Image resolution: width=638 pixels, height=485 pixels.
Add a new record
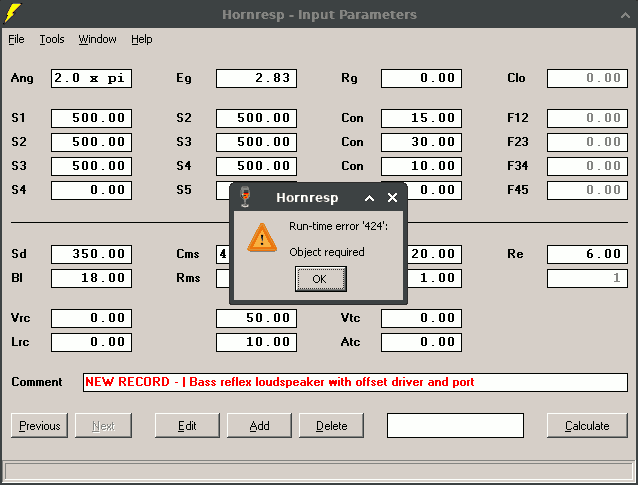pyautogui.click(x=259, y=426)
